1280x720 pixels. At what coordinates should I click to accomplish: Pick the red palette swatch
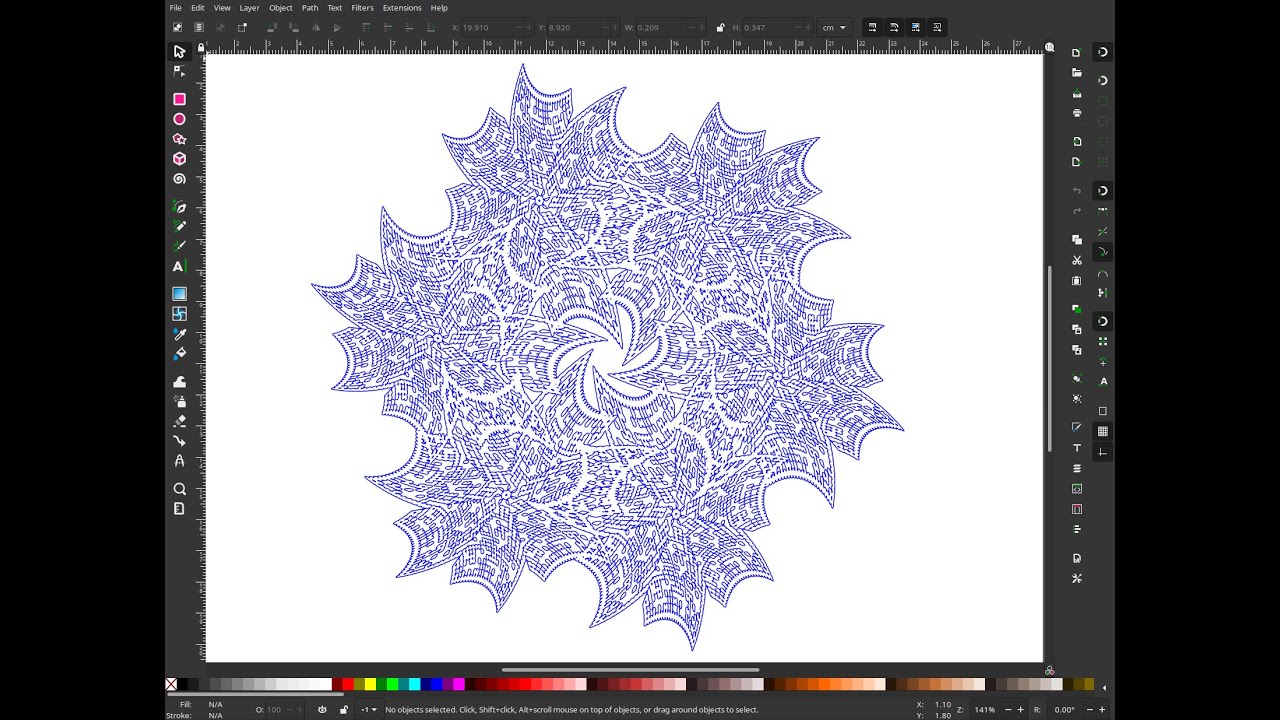pyautogui.click(x=348, y=685)
